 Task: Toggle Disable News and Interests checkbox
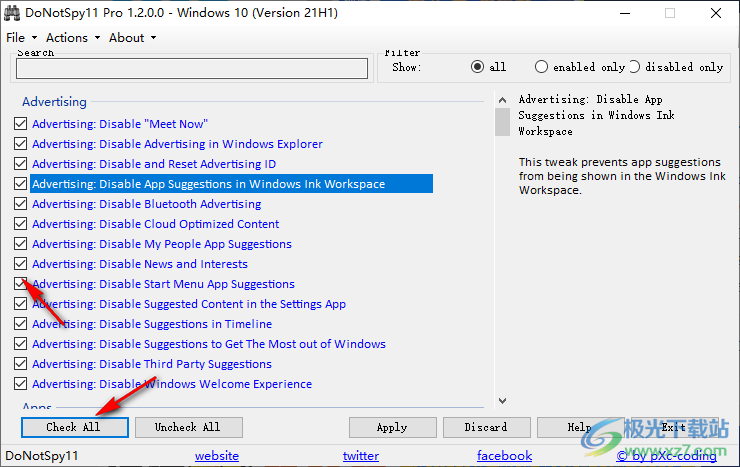tap(20, 264)
